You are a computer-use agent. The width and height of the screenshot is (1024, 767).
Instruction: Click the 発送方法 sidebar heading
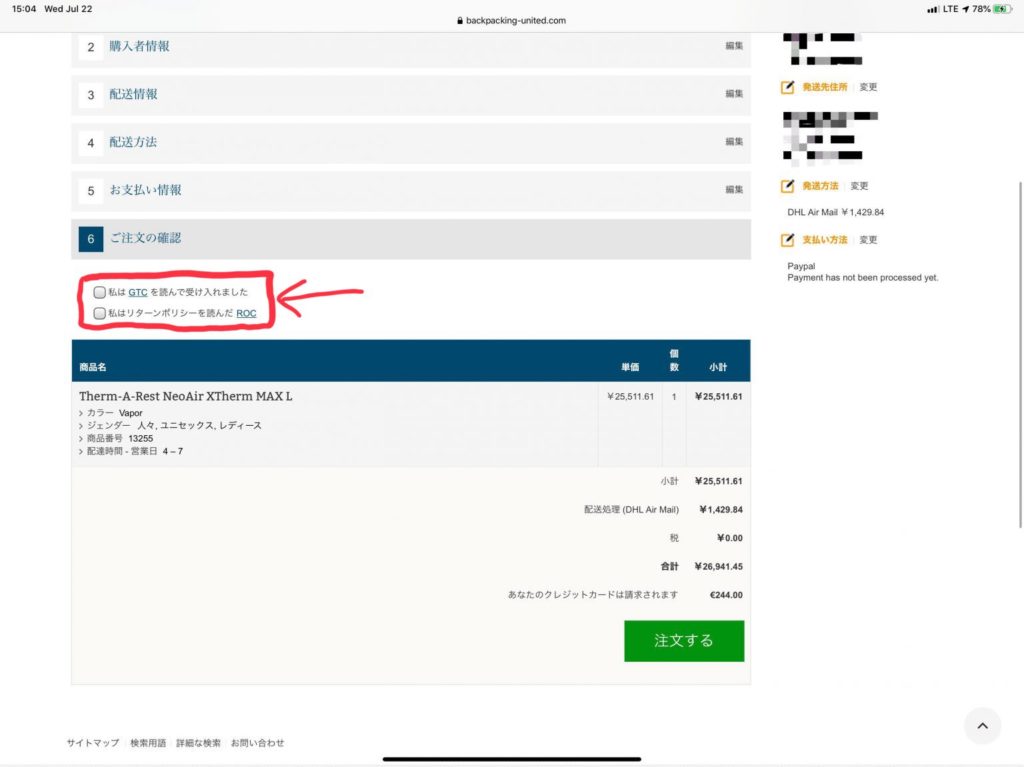click(x=820, y=186)
